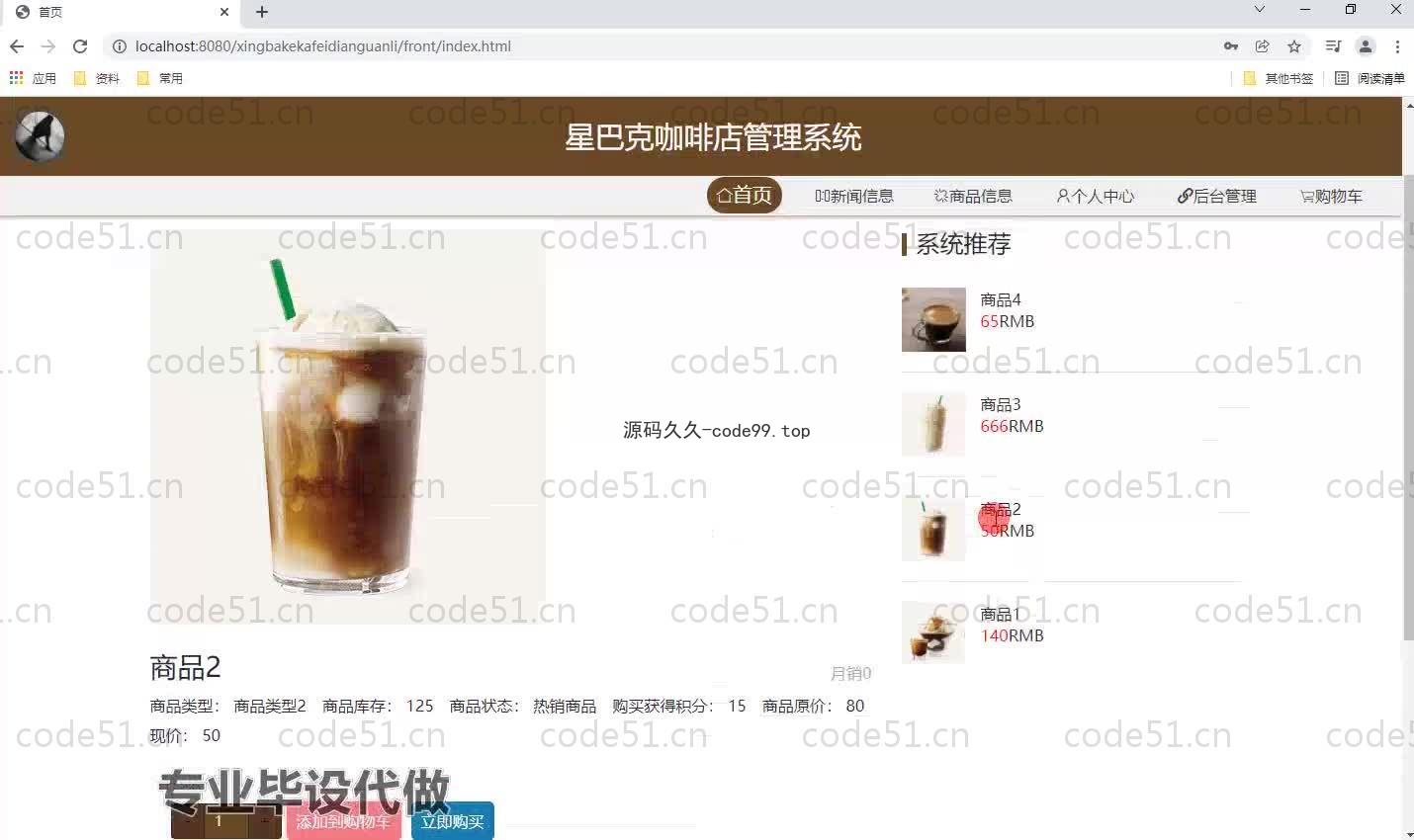Open the 商品4 coffee thumbnail
The width and height of the screenshot is (1414, 840).
pyautogui.click(x=933, y=319)
